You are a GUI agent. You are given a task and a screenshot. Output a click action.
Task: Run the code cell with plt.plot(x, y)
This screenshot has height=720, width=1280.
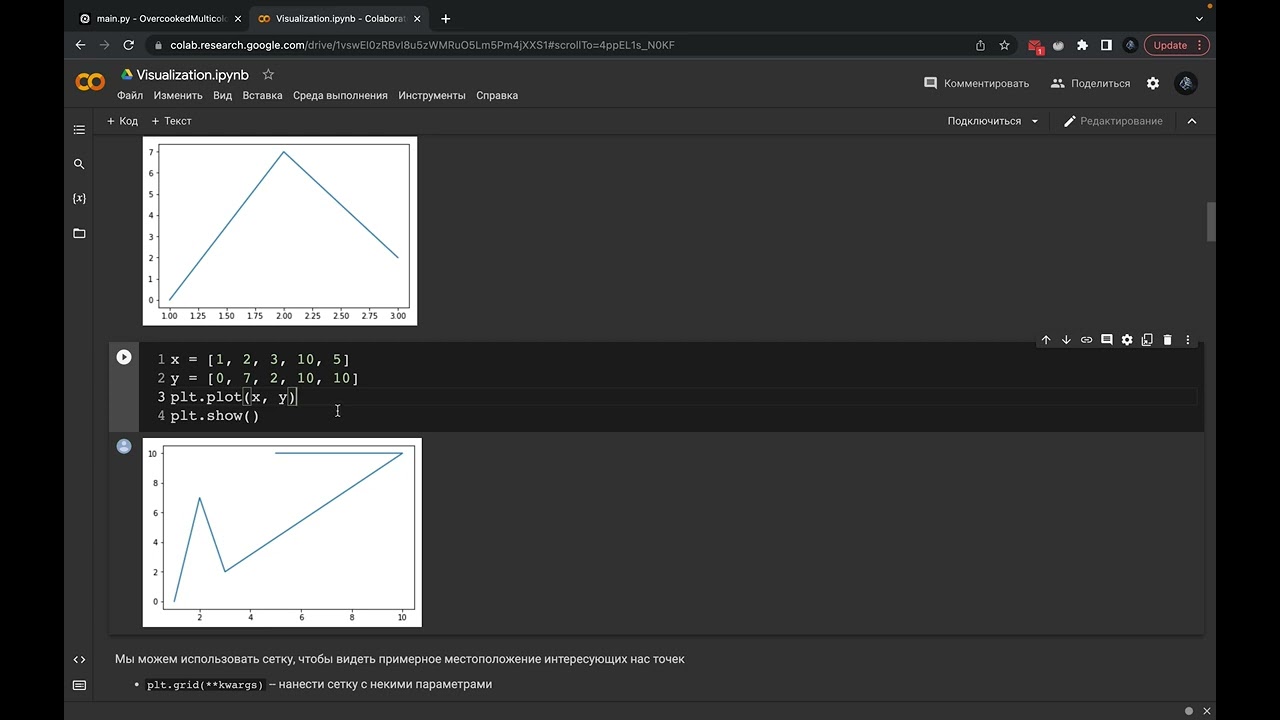click(x=124, y=357)
